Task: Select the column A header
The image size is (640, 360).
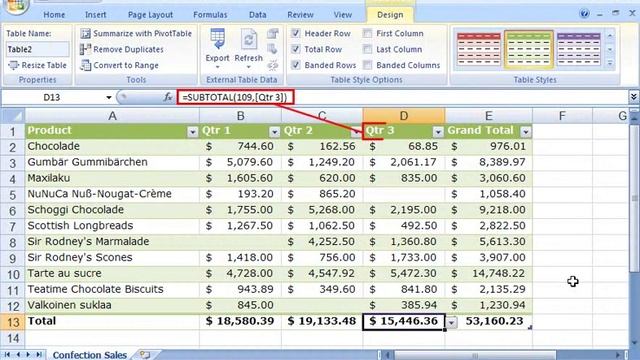Action: point(112,116)
